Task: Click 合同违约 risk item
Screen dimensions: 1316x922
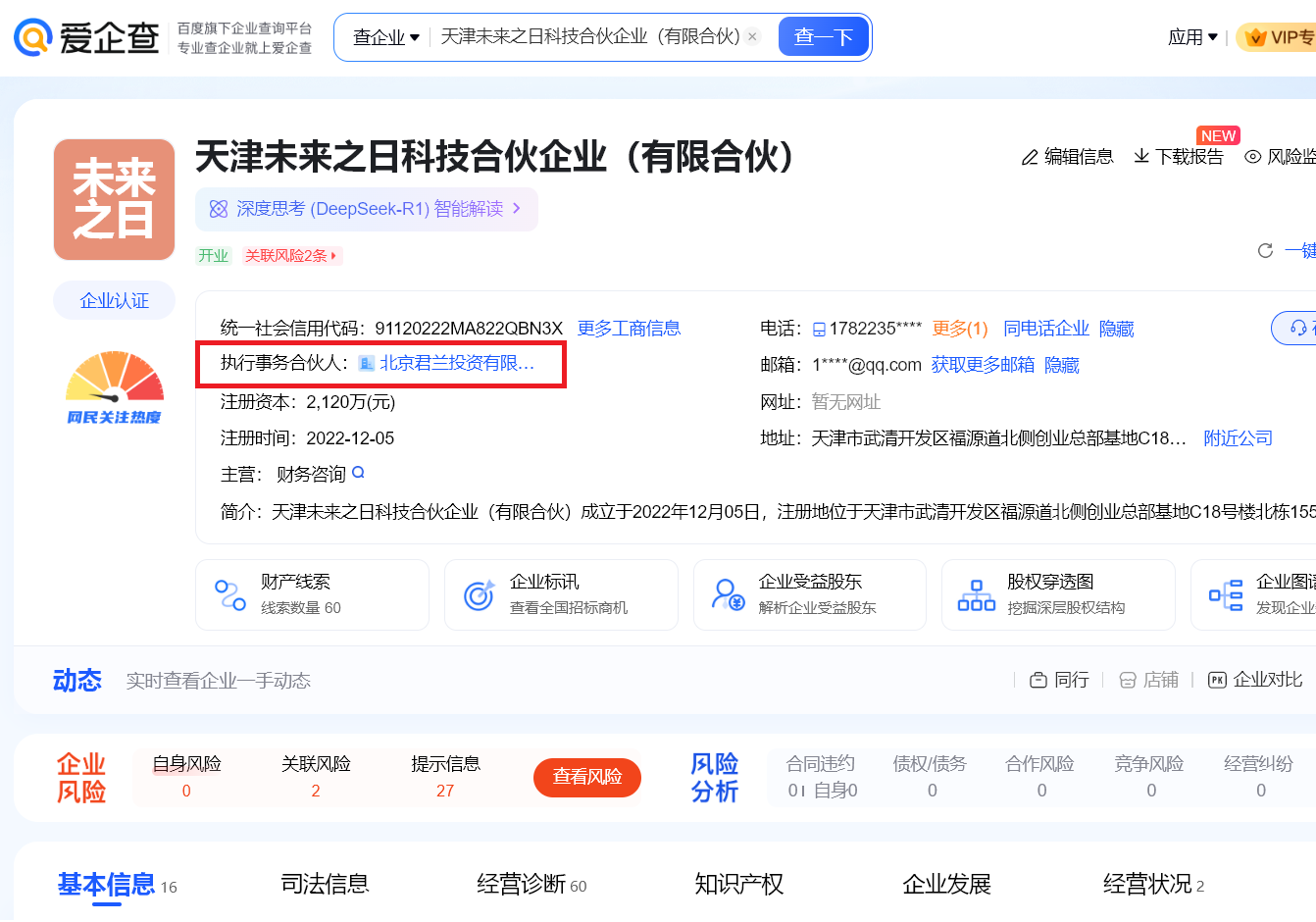Action: click(x=822, y=777)
